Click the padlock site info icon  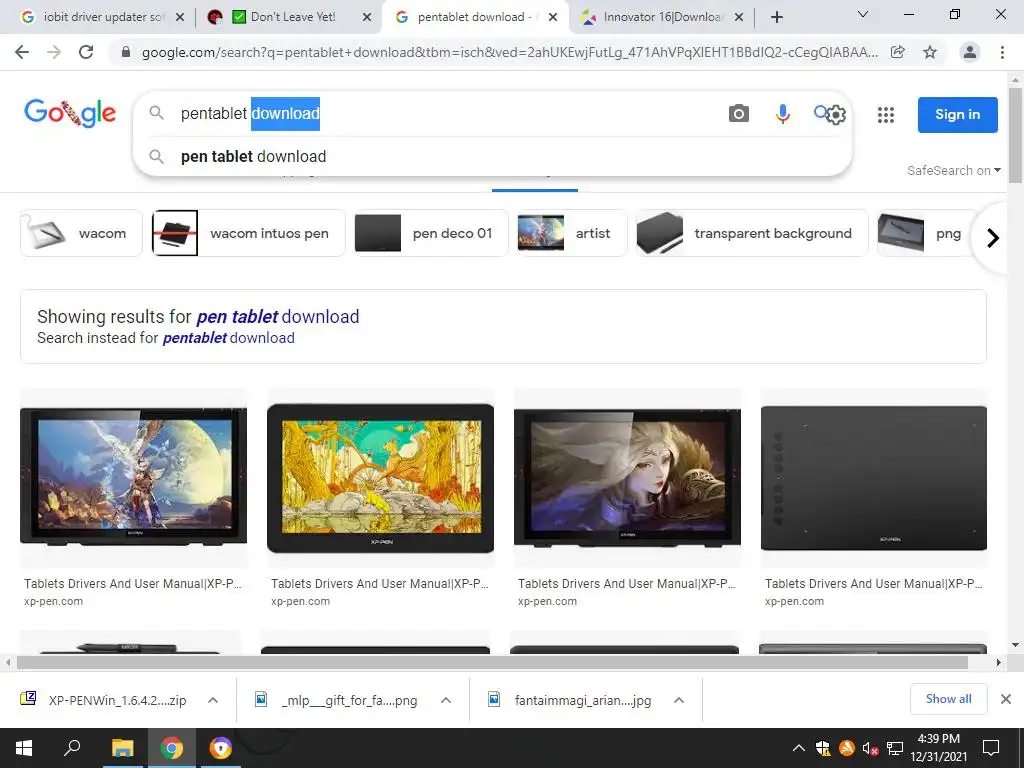[126, 52]
